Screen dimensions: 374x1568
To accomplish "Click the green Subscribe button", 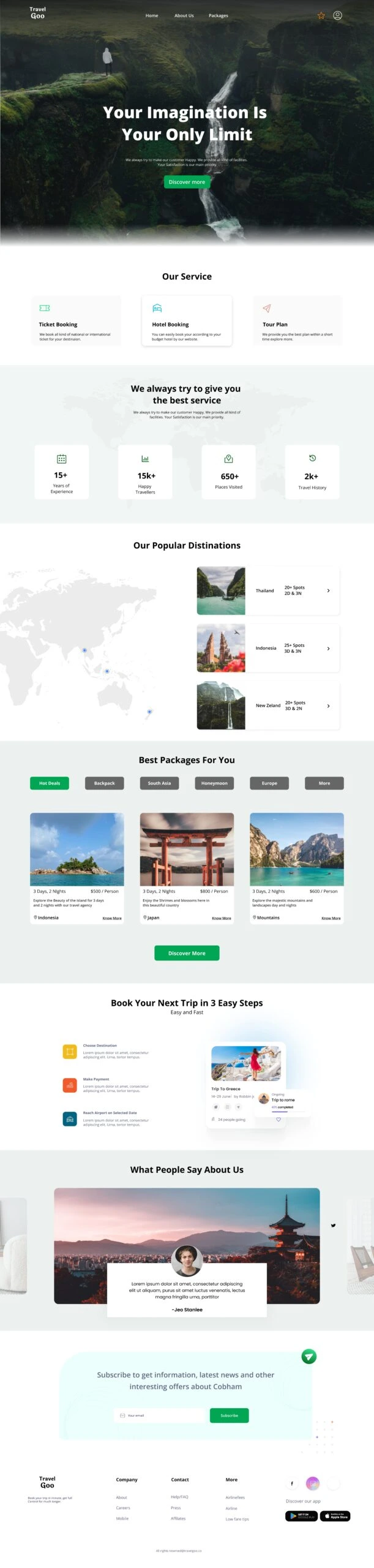I will click(229, 1415).
